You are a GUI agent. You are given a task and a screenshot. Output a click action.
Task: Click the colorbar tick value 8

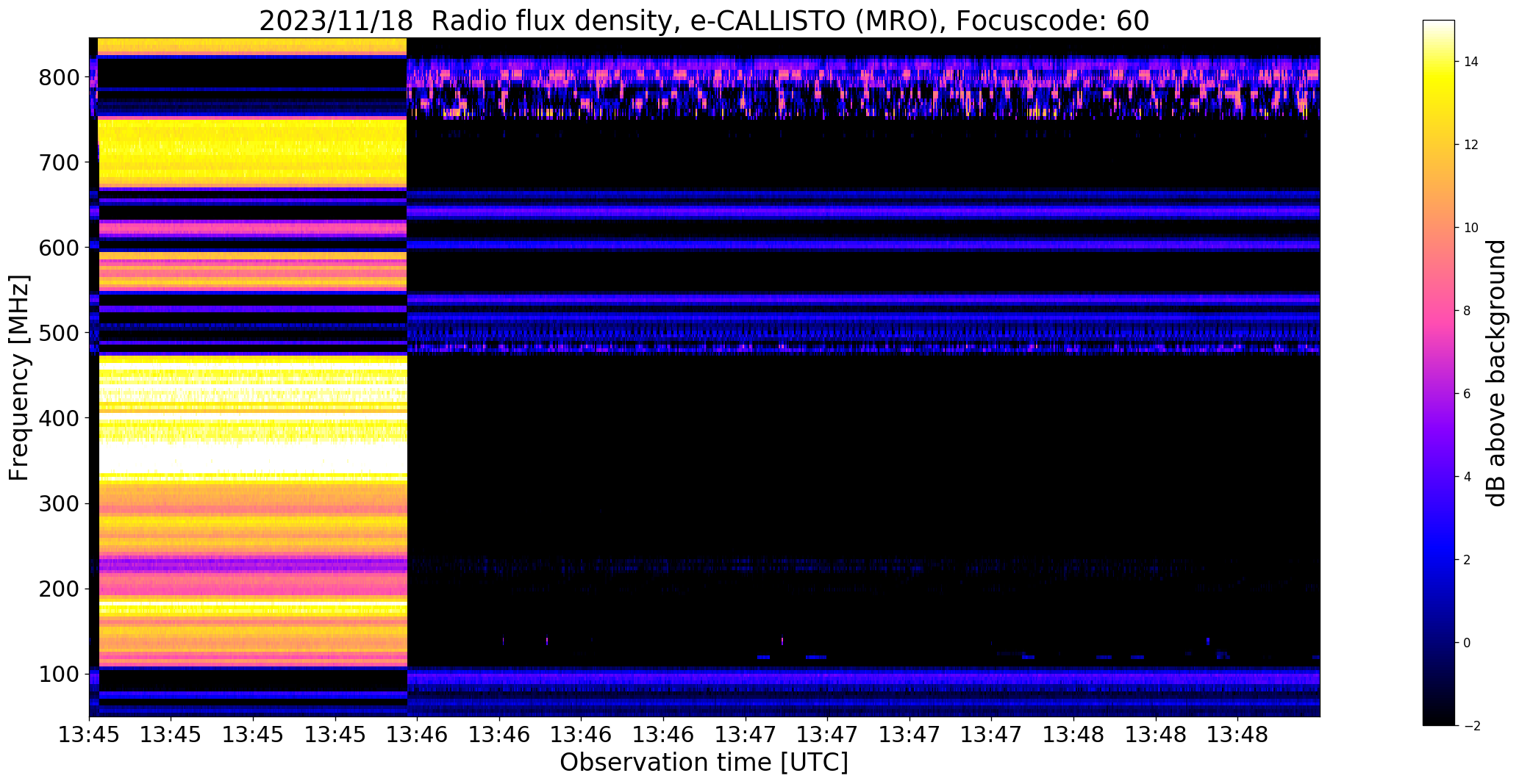pyautogui.click(x=1467, y=311)
